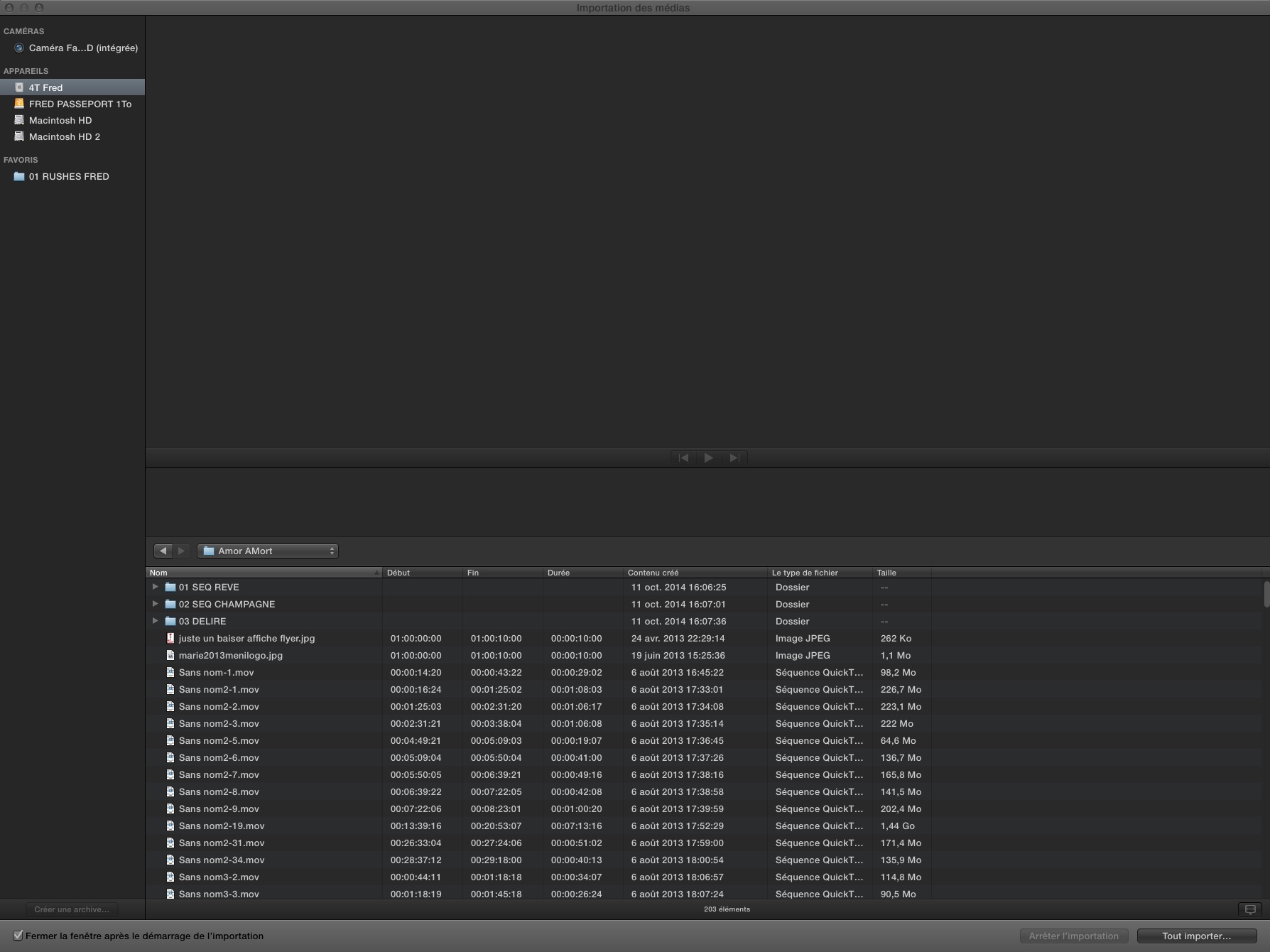Select the Sans nom2-8.mov file name
The height and width of the screenshot is (952, 1270).
(x=219, y=791)
